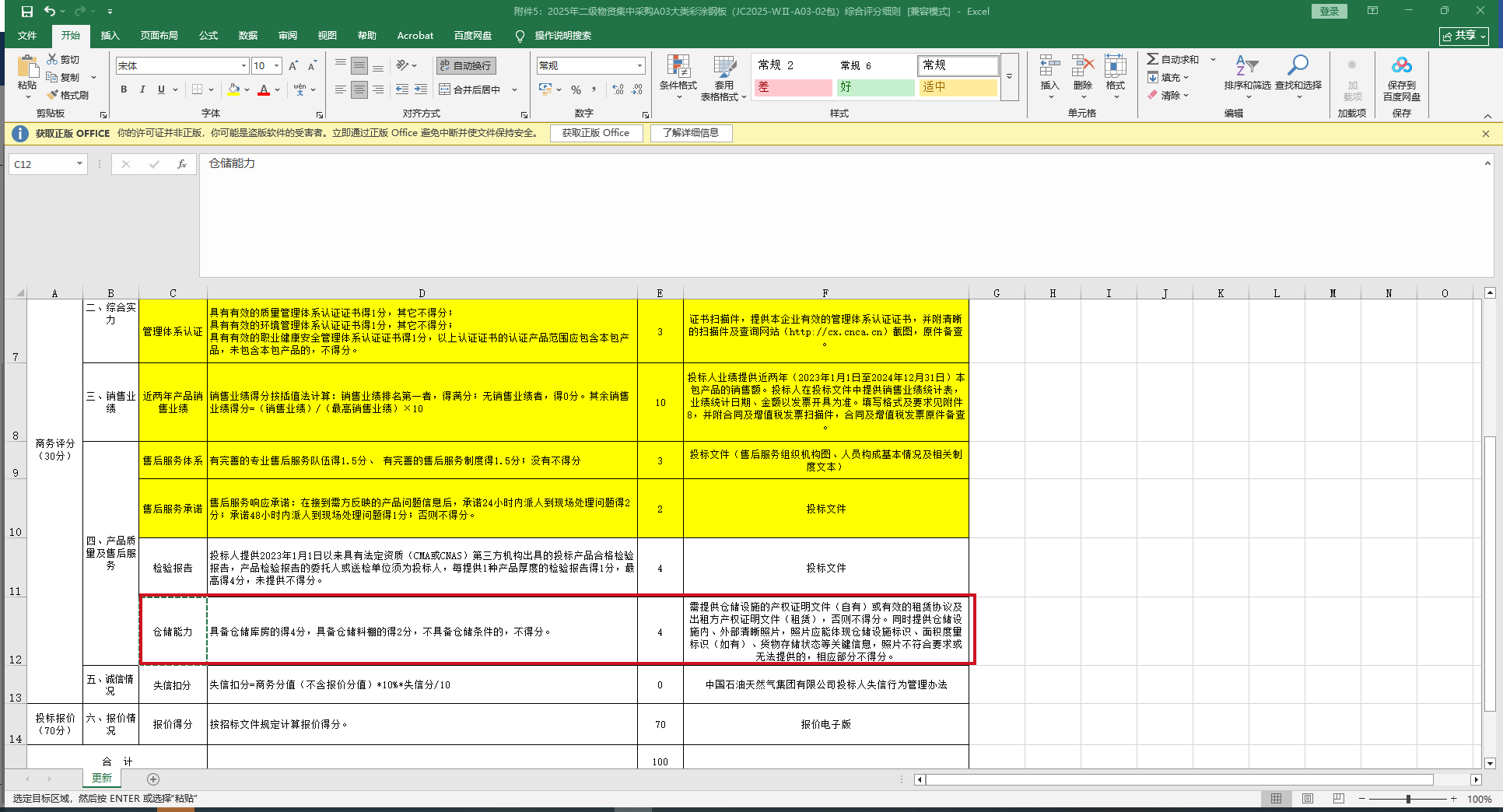Click the 获取正版 Office button

596,133
